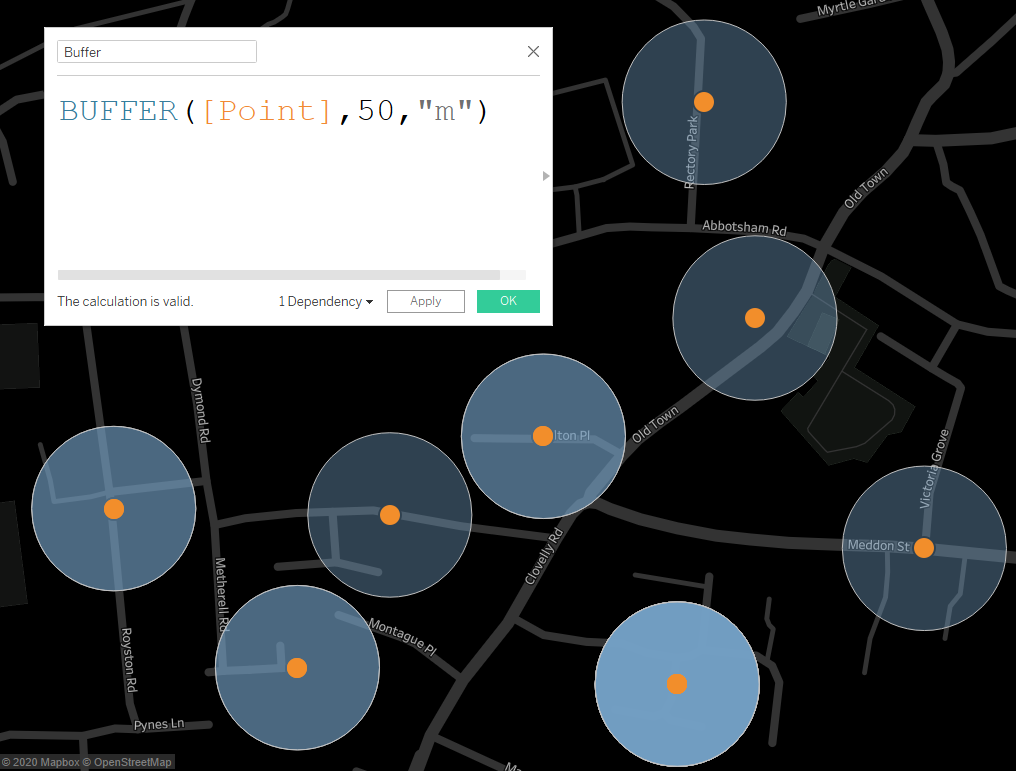This screenshot has width=1016, height=771.
Task: Click the "m" unit string in the formula
Action: click(445, 111)
